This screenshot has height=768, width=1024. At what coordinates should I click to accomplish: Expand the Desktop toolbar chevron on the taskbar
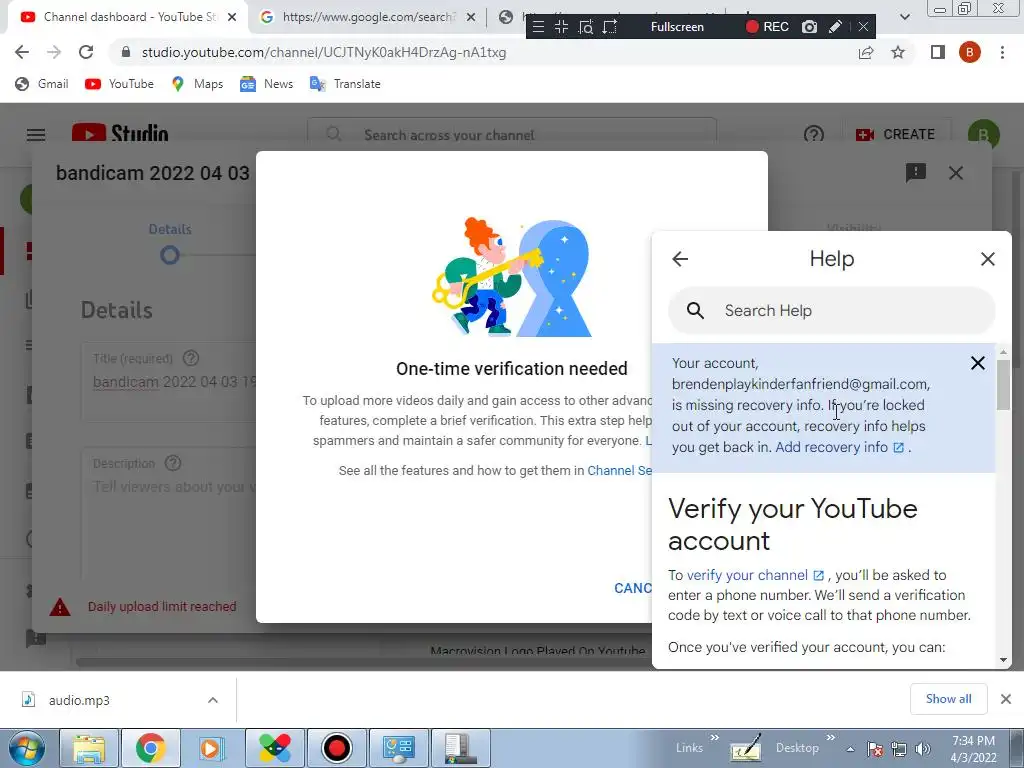[830, 738]
